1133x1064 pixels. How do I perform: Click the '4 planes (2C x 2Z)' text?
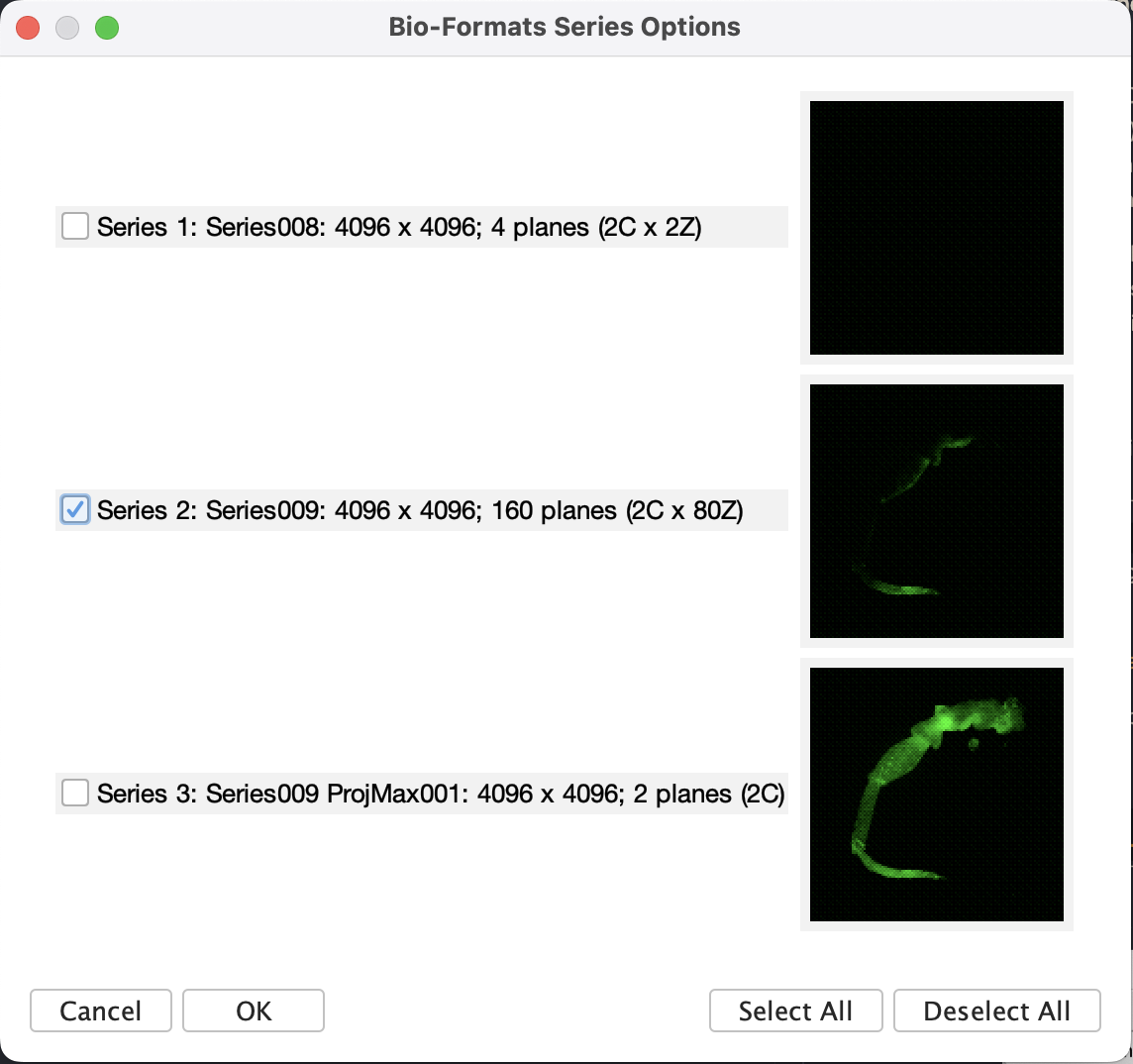tap(596, 228)
